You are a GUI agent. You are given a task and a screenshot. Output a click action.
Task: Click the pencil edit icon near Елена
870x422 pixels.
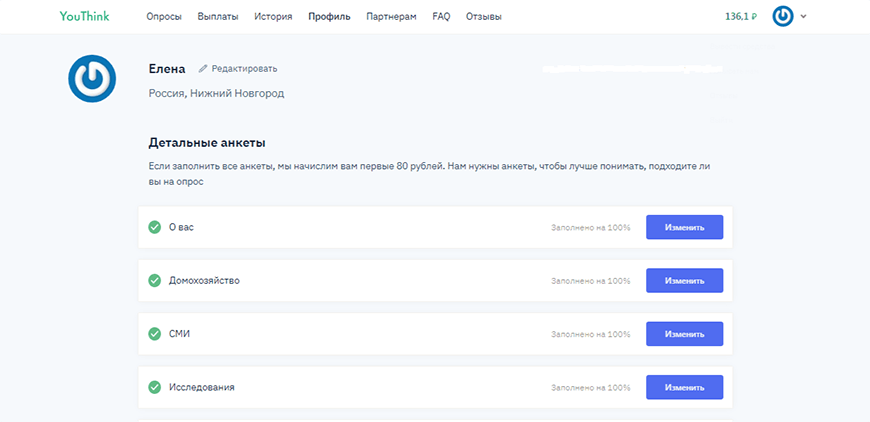pyautogui.click(x=203, y=69)
